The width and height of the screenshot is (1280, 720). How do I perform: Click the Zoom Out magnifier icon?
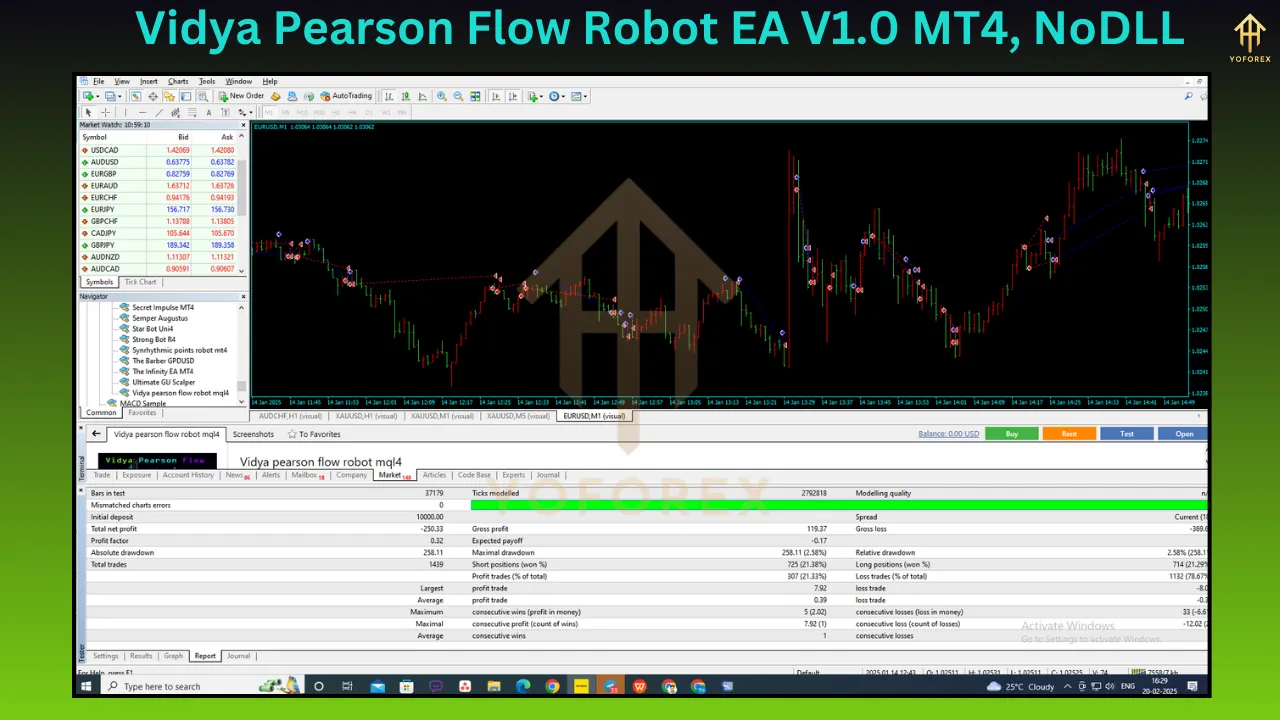click(x=458, y=96)
